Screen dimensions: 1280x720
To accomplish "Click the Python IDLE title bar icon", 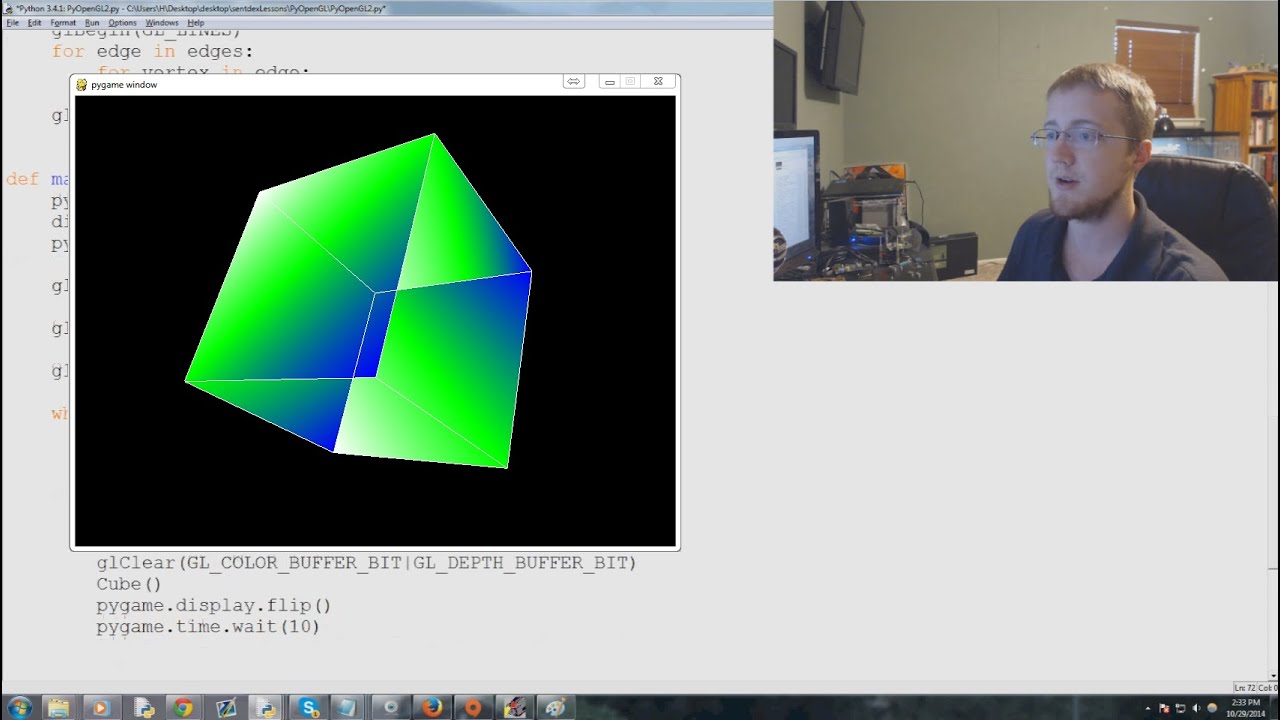I will [x=9, y=8].
